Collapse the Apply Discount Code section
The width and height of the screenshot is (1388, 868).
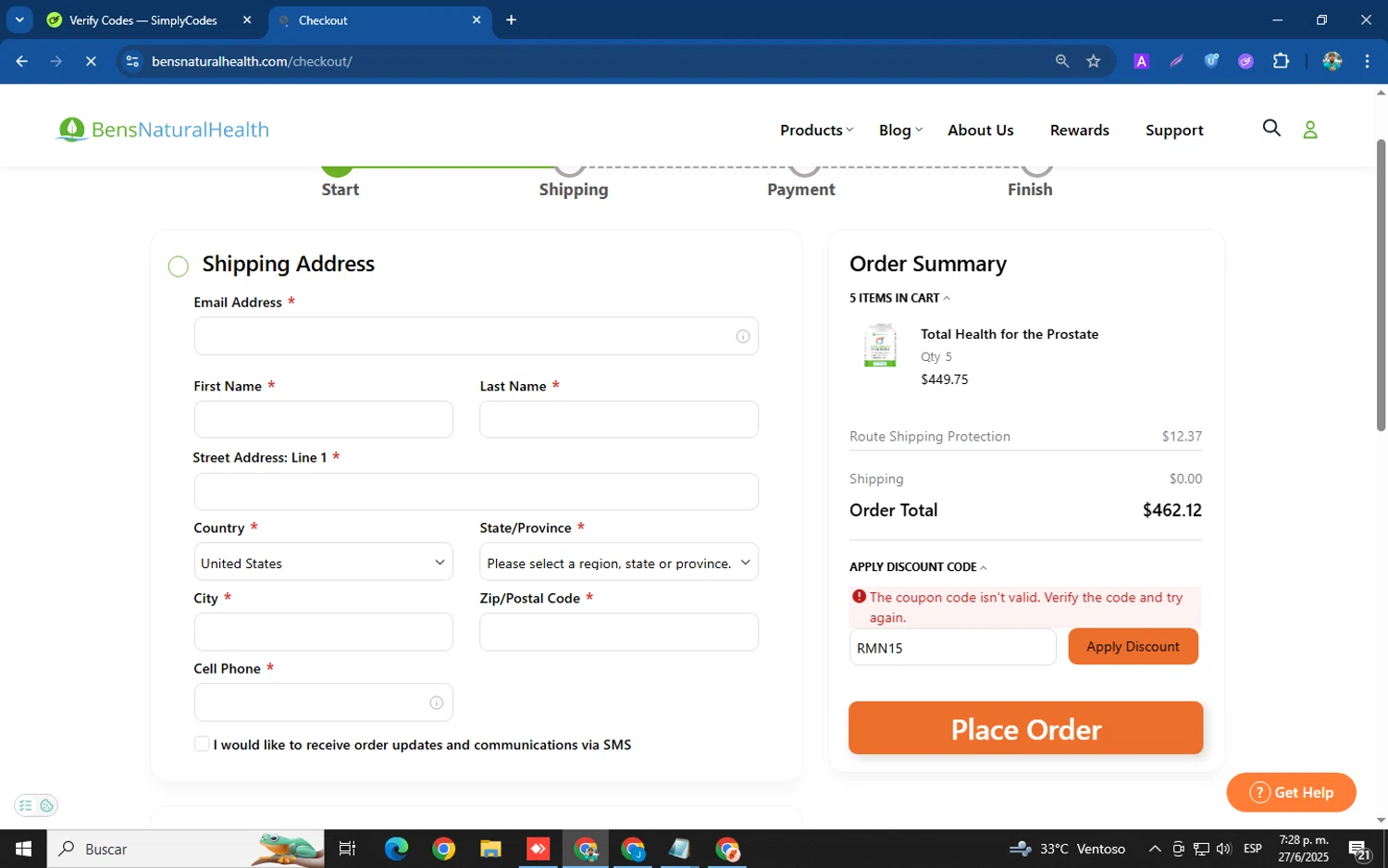pos(918,566)
